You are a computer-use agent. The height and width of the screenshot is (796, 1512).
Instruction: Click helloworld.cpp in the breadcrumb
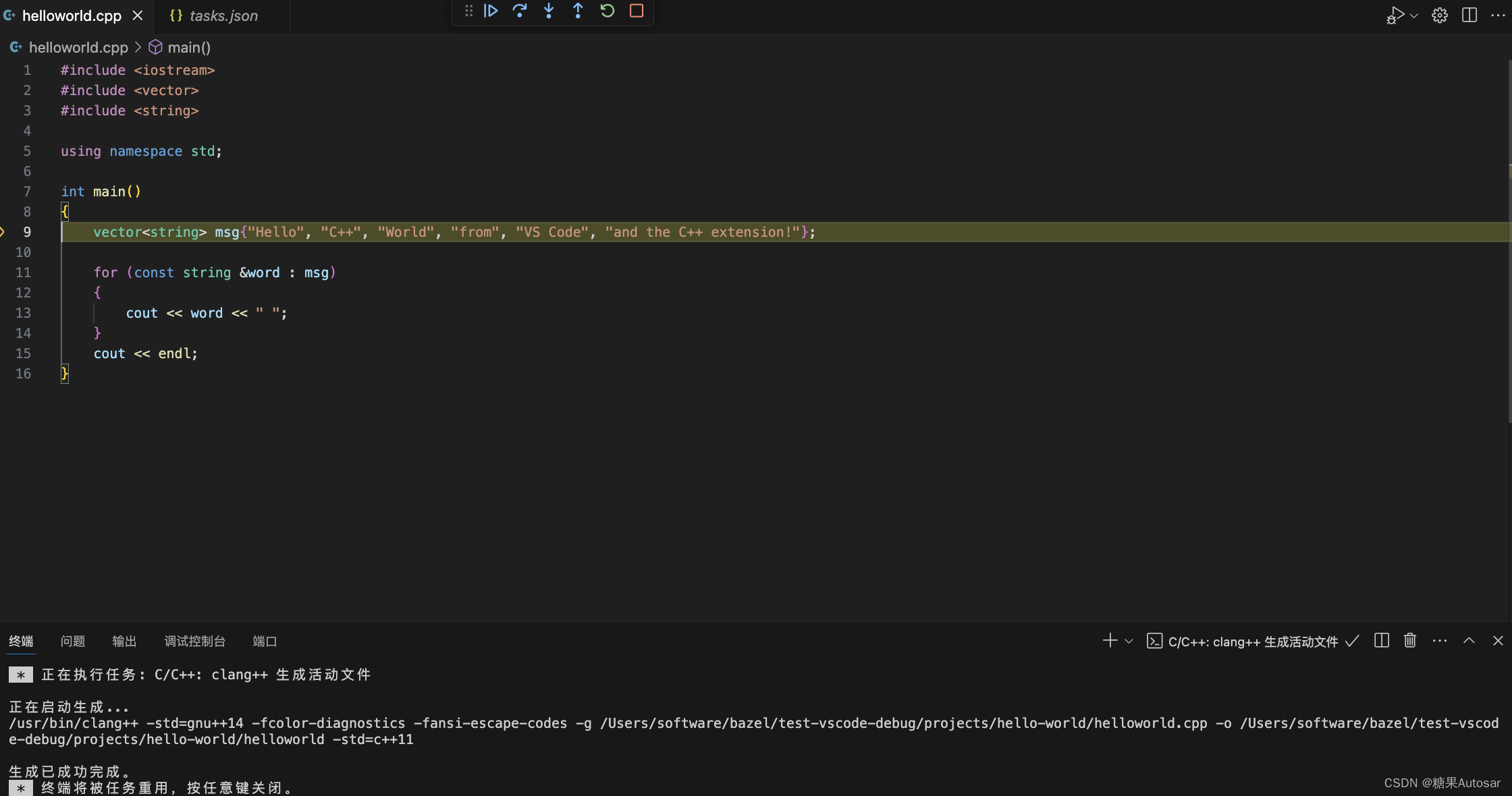tap(78, 47)
